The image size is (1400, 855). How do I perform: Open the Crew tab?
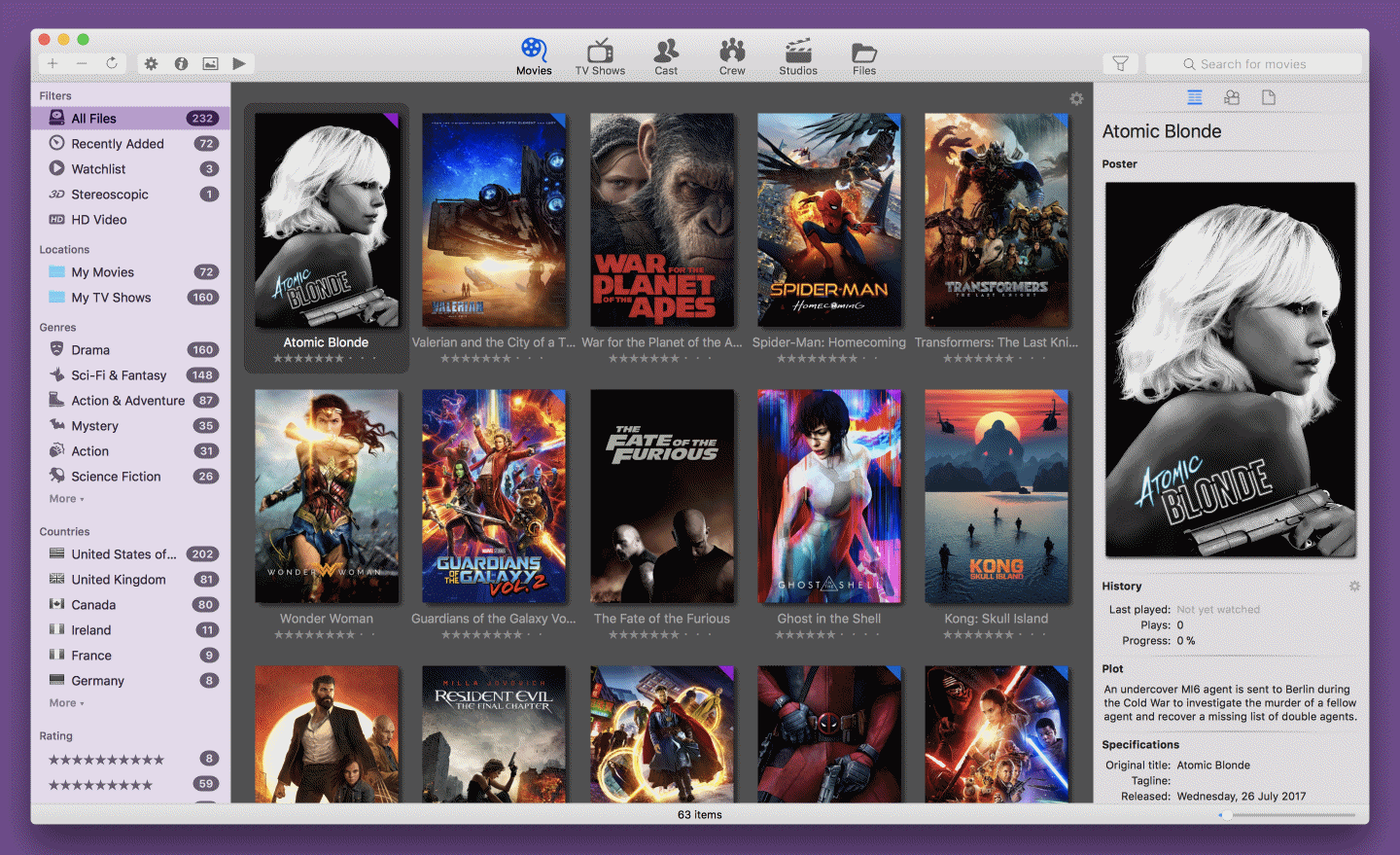point(732,56)
